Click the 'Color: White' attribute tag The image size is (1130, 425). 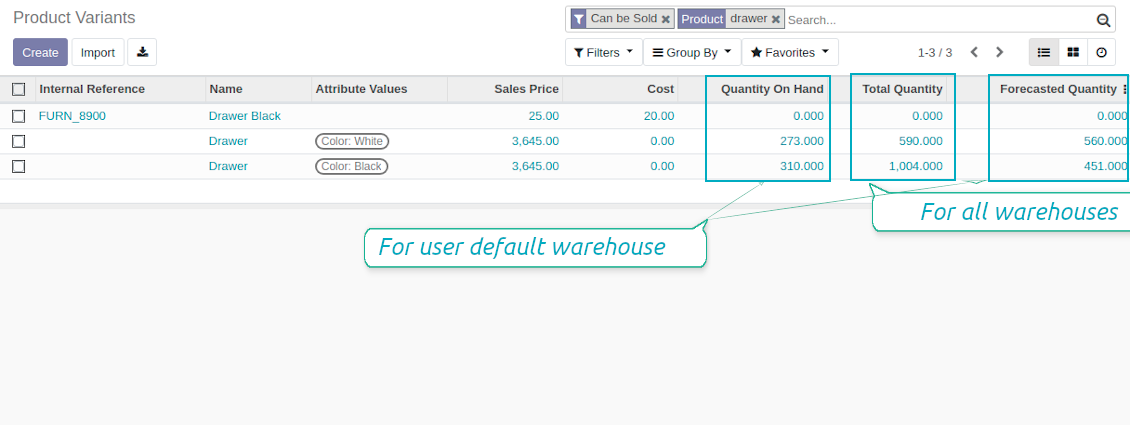pyautogui.click(x=352, y=141)
